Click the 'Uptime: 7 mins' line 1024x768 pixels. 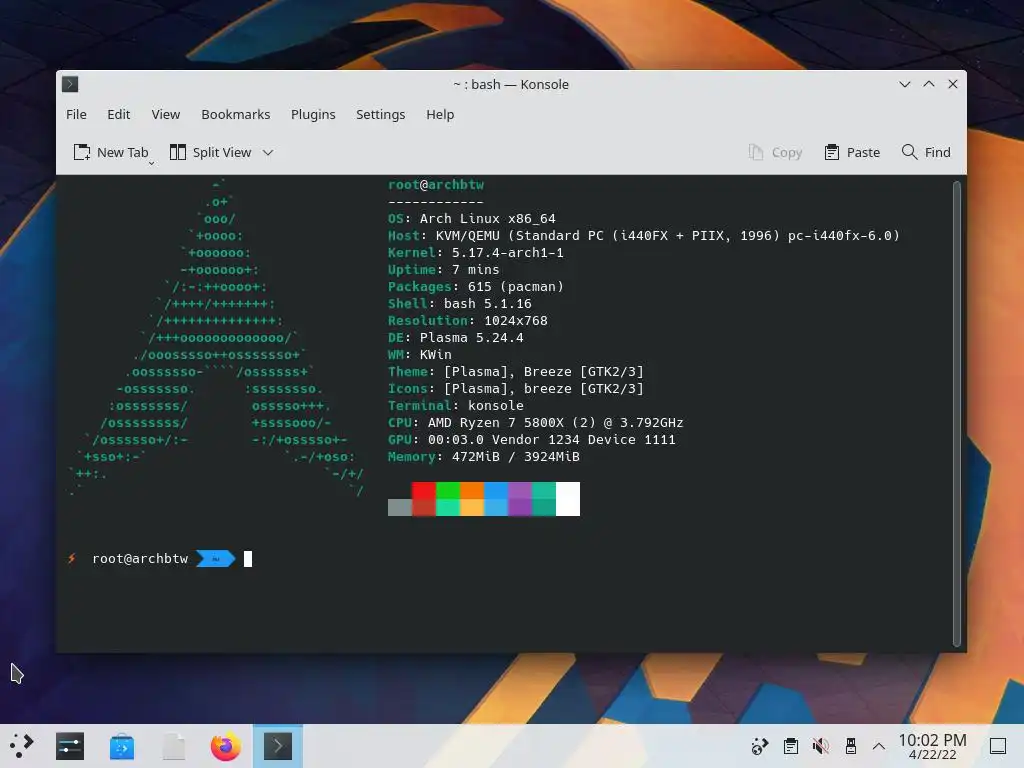[443, 270]
